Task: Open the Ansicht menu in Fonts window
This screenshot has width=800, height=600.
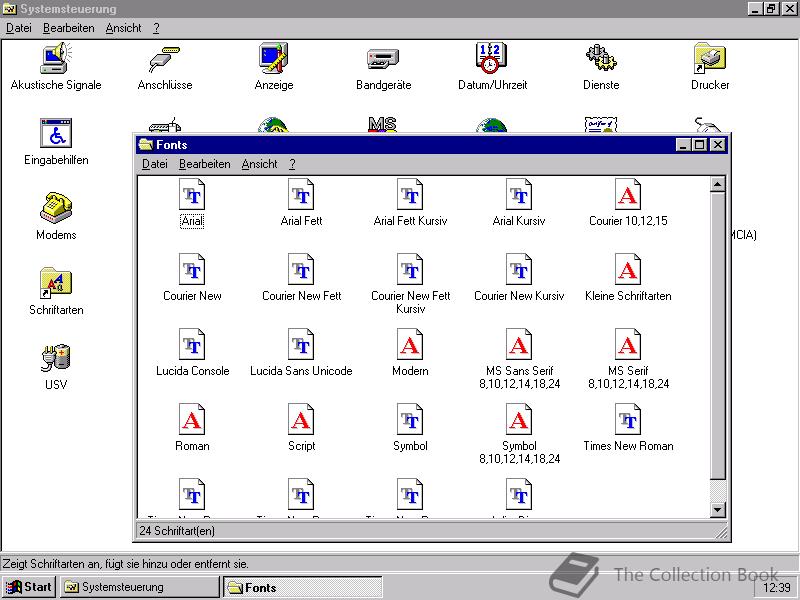Action: pos(259,164)
